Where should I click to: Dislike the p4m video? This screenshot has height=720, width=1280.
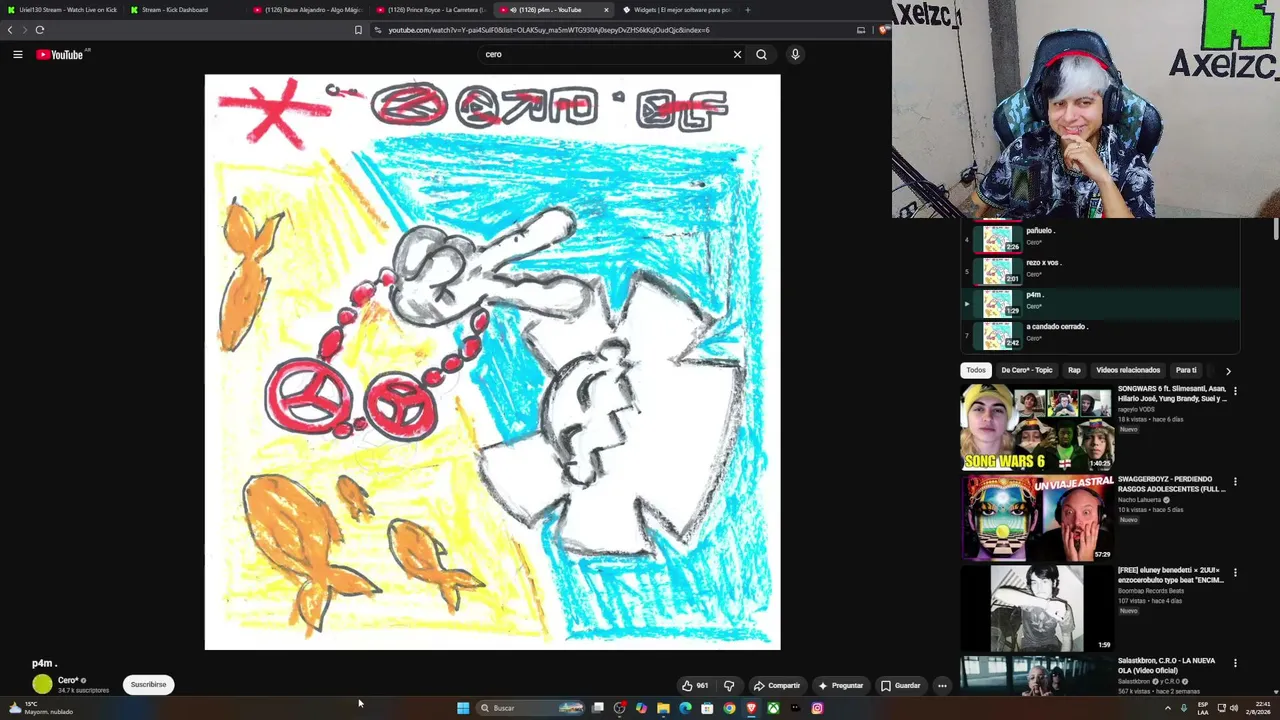(x=729, y=685)
